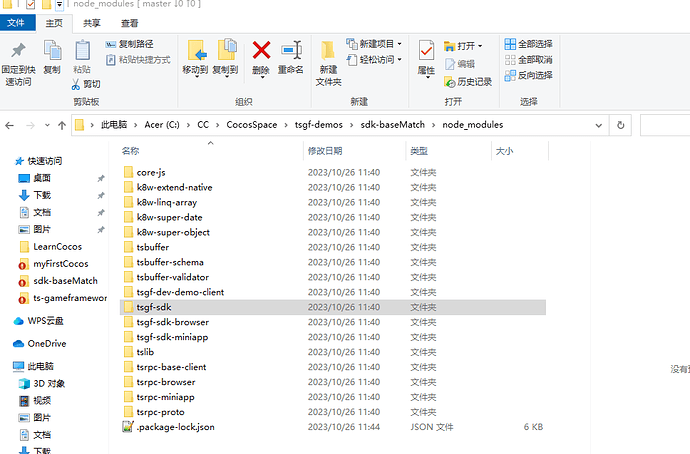Screen dimensions: 690x454
Task: Sort by the Size (大小) column
Action: coord(504,151)
